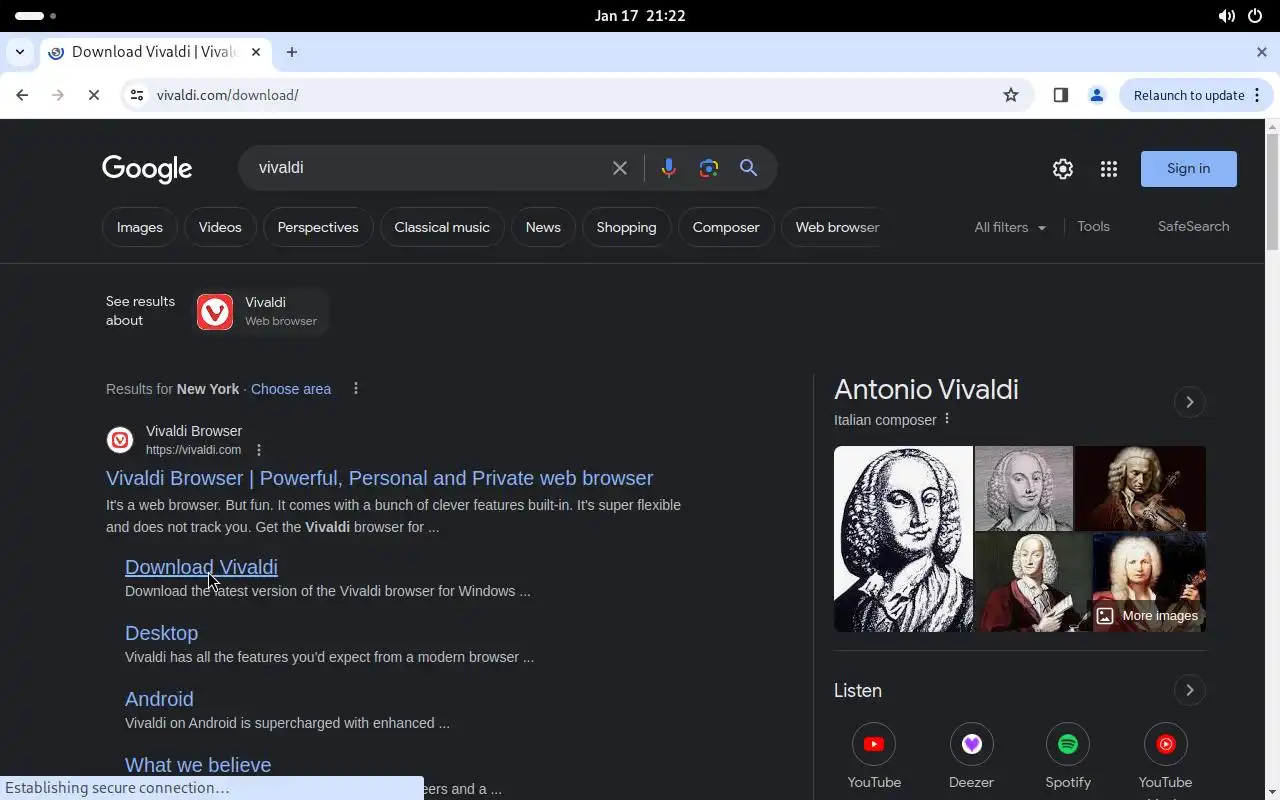Viewport: 1280px width, 800px height.
Task: Open Vivaldi Browser main result title
Action: (379, 478)
